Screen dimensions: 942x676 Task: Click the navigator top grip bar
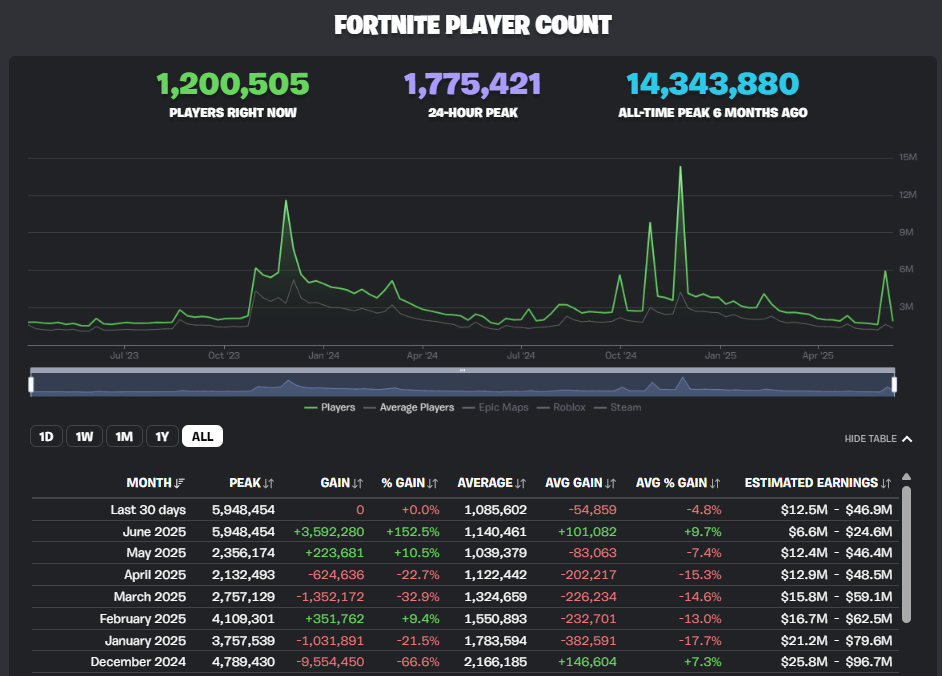463,370
